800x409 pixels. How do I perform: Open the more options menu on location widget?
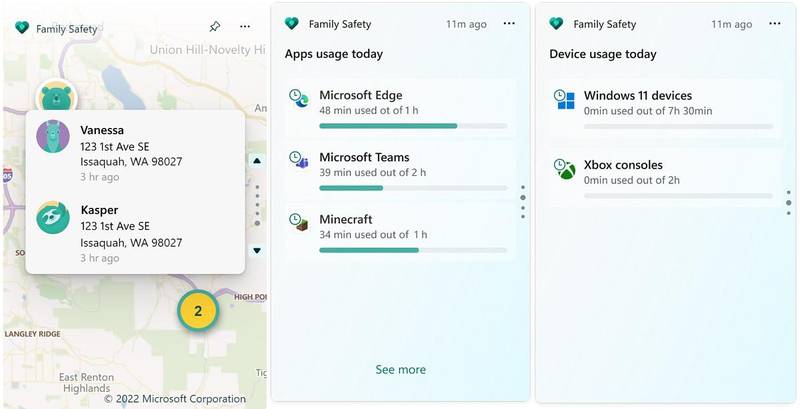coord(245,27)
